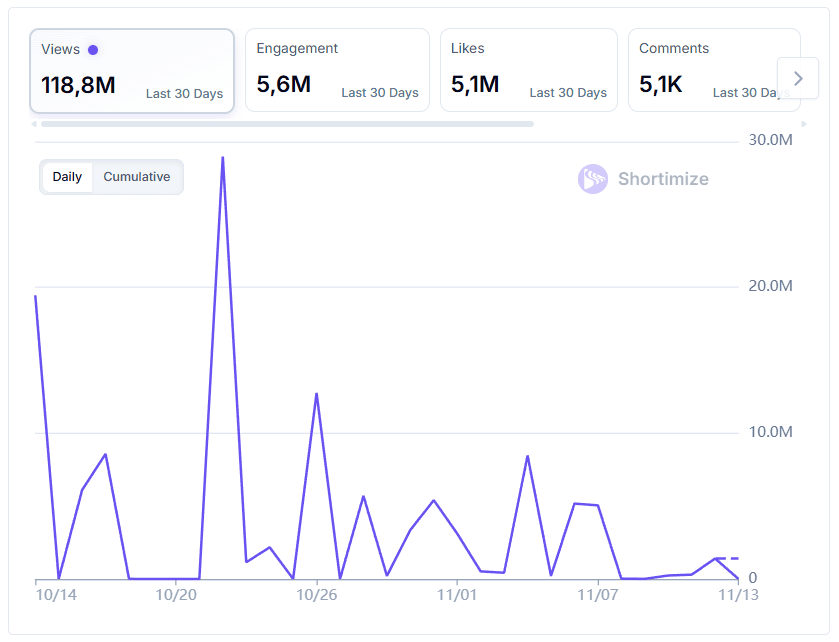Click the horizontal scrollbar under metric cards
The width and height of the screenshot is (839, 642).
287,124
